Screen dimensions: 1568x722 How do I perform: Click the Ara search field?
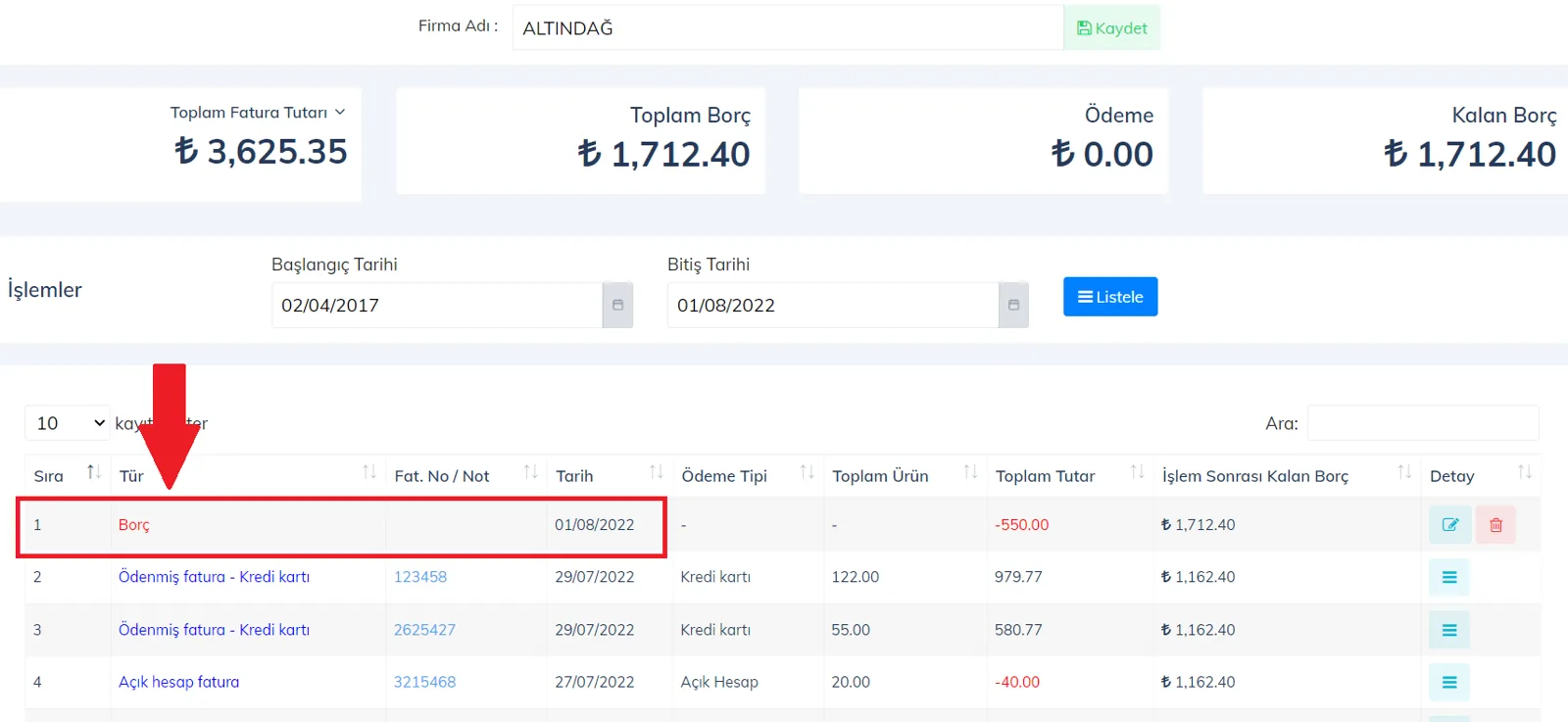tap(1423, 423)
